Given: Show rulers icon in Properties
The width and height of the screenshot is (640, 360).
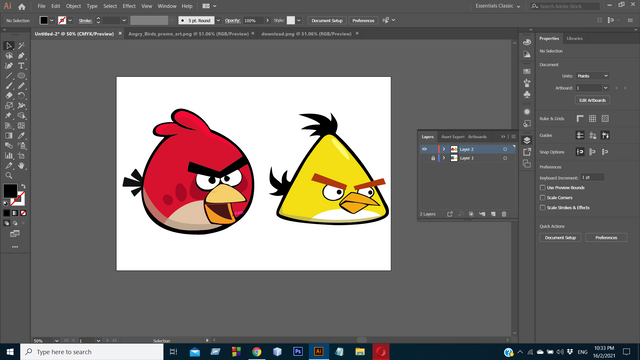Looking at the screenshot, I should 580,119.
